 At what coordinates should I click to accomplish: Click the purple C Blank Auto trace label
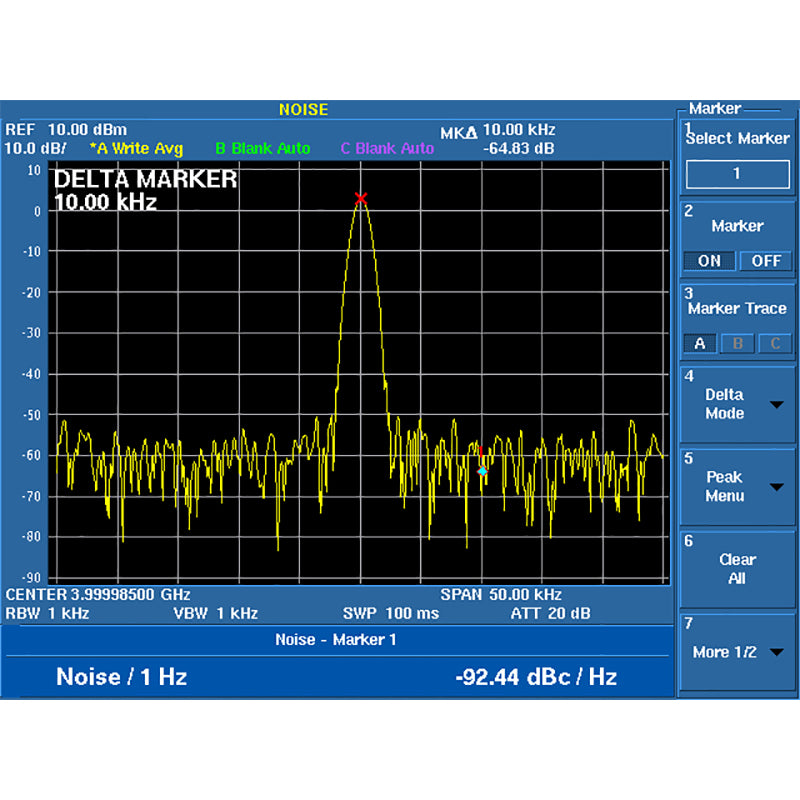387,149
